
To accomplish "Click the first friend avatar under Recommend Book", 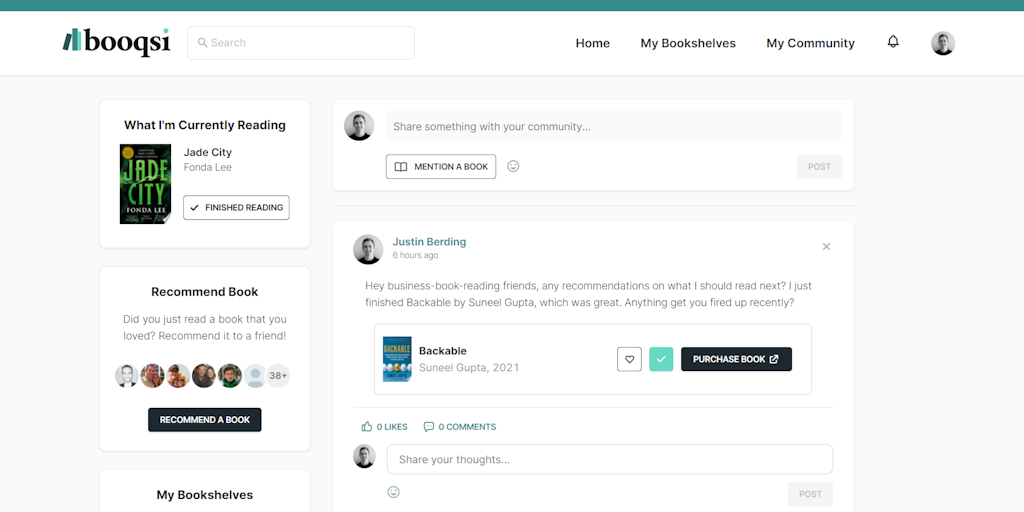I will pos(127,376).
